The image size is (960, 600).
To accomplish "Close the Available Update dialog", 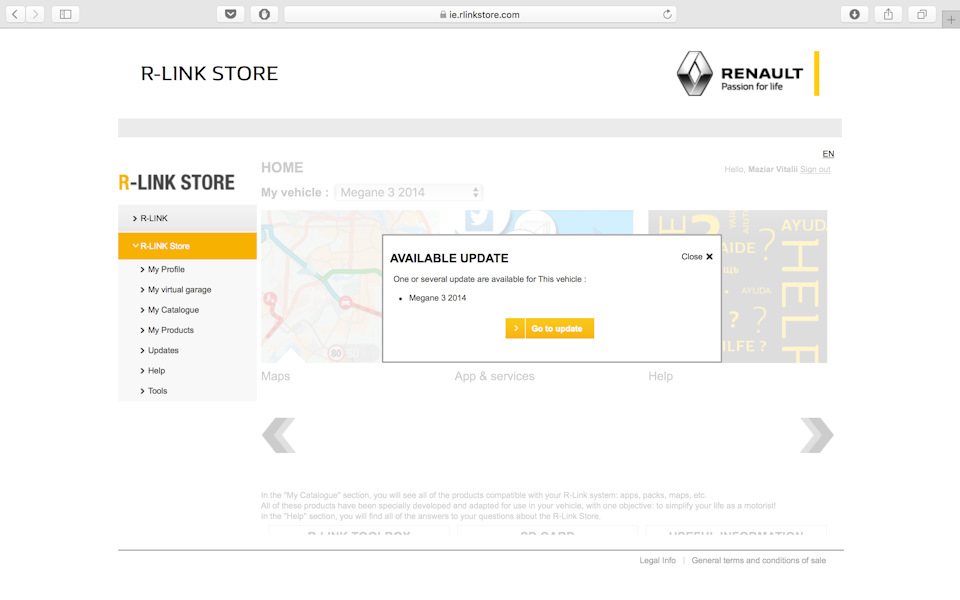I will click(x=697, y=257).
